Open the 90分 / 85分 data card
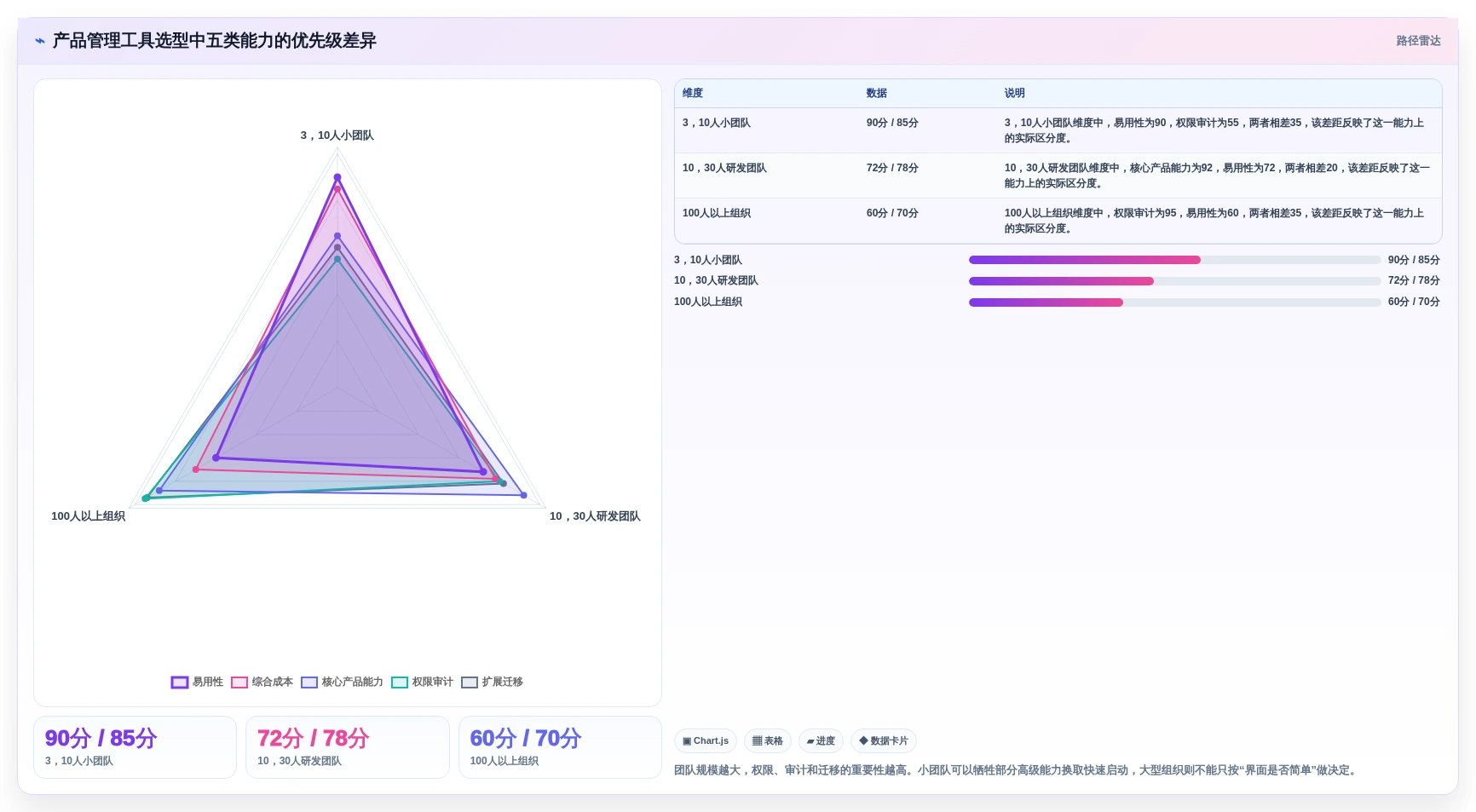 pyautogui.click(x=135, y=747)
